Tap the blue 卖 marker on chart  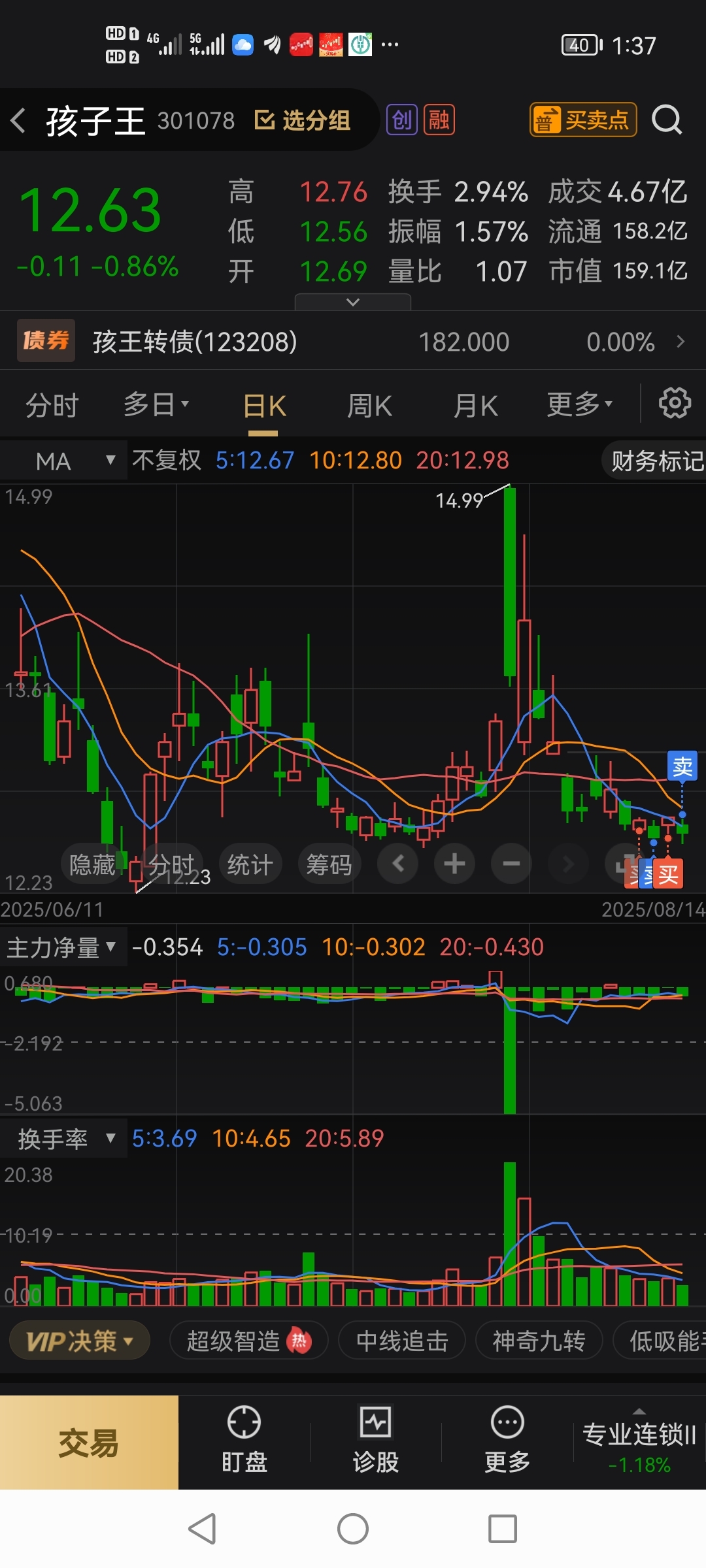coord(682,766)
